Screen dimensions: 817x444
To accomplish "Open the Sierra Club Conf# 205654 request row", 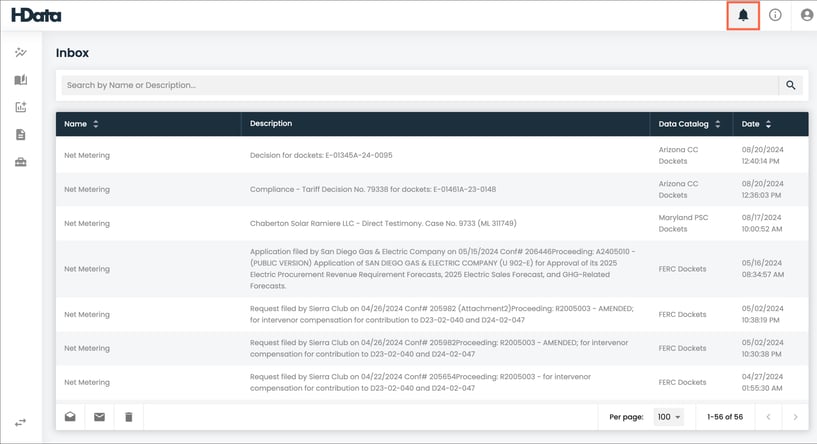I will tap(432, 382).
